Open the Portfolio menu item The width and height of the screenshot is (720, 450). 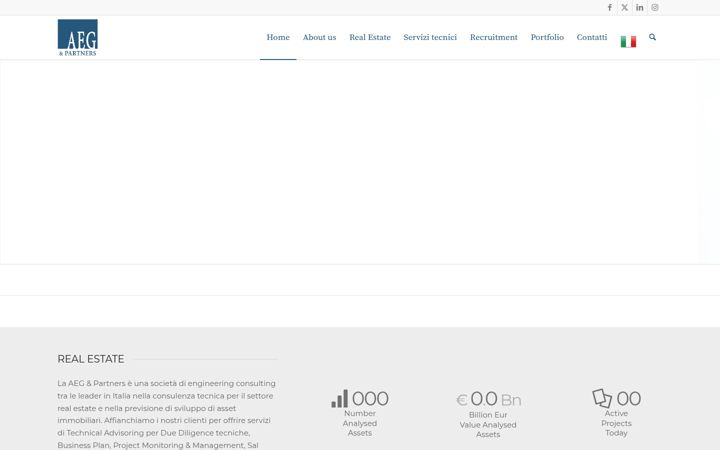[x=547, y=37]
